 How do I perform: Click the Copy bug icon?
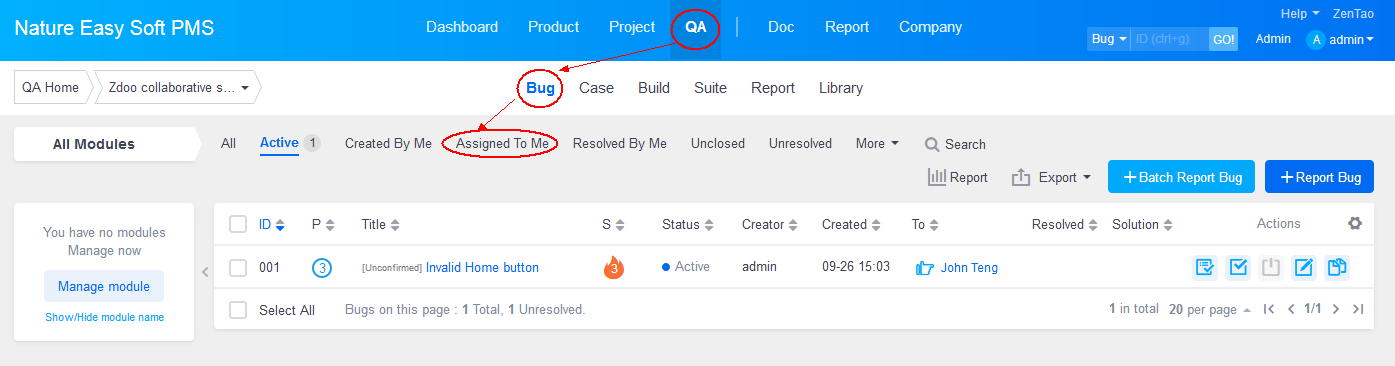[1336, 267]
